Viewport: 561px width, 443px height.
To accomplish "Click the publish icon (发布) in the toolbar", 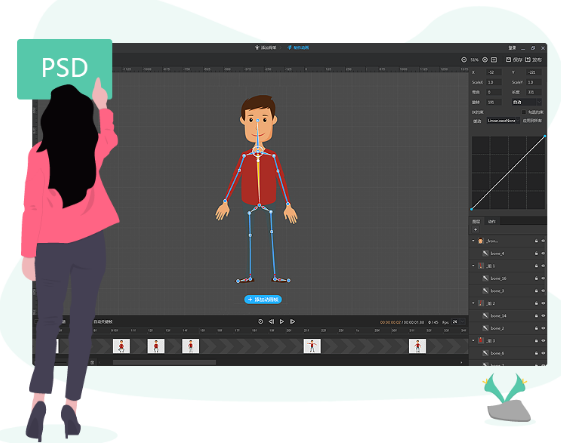I will [x=528, y=59].
